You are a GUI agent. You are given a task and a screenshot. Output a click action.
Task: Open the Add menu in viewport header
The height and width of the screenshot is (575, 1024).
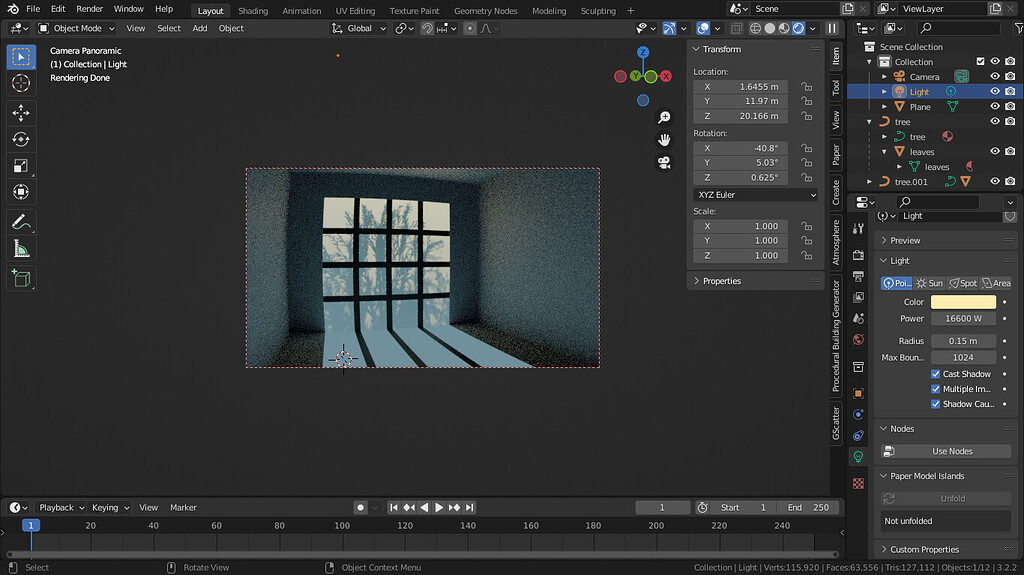tap(200, 28)
